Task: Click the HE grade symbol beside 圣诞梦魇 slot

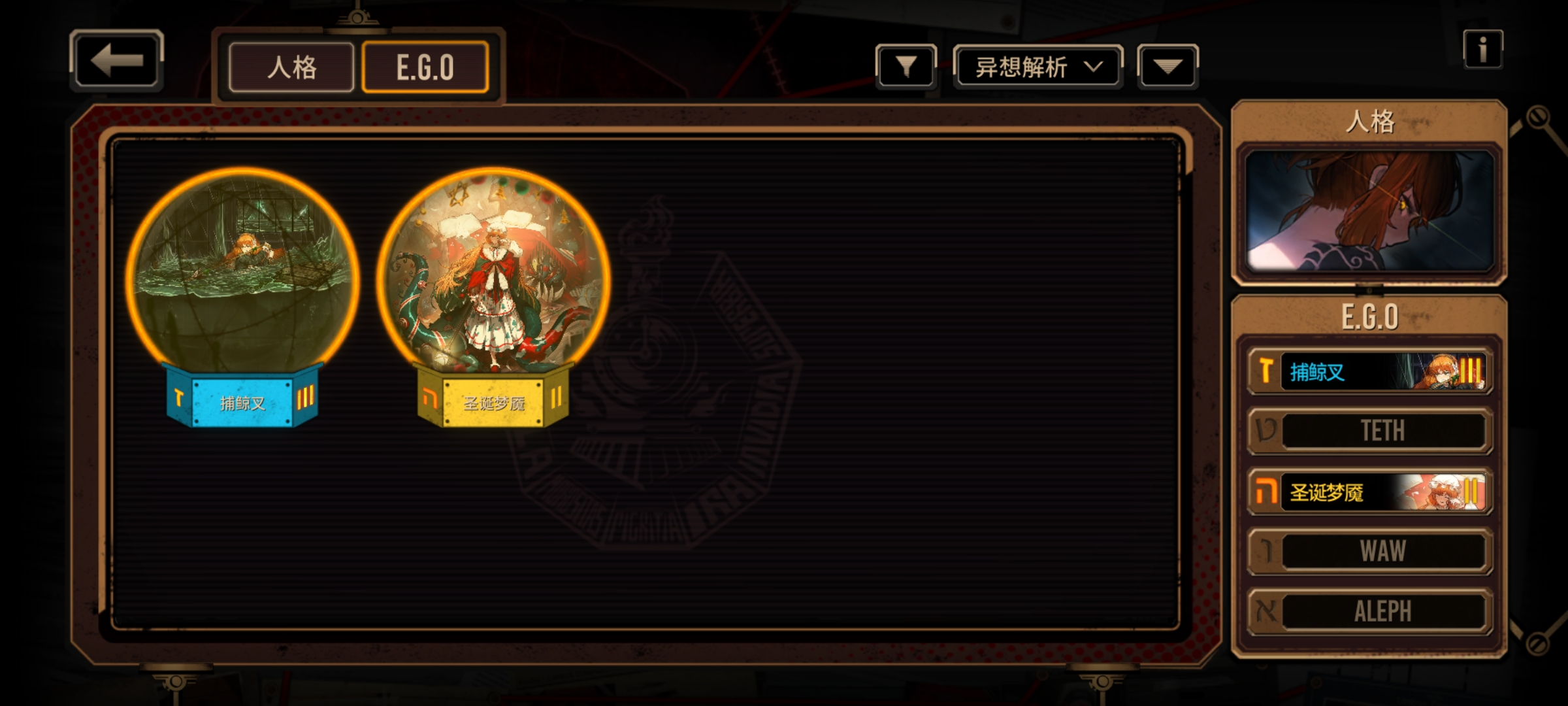Action: click(1266, 492)
